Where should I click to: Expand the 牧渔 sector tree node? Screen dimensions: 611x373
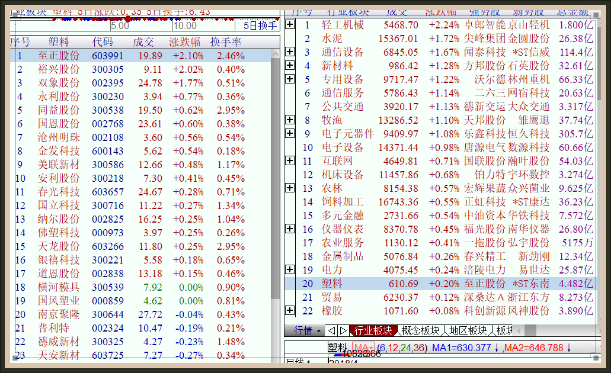tap(290, 120)
